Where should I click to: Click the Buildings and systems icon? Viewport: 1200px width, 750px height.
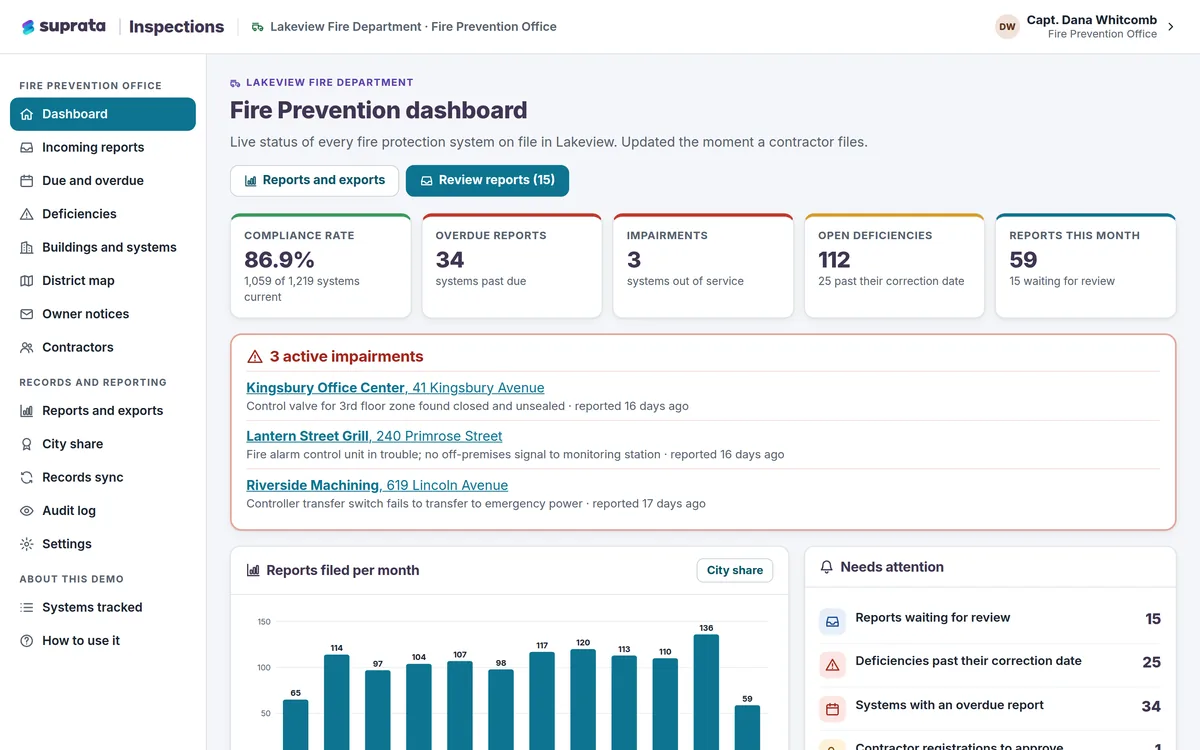[x=27, y=247]
